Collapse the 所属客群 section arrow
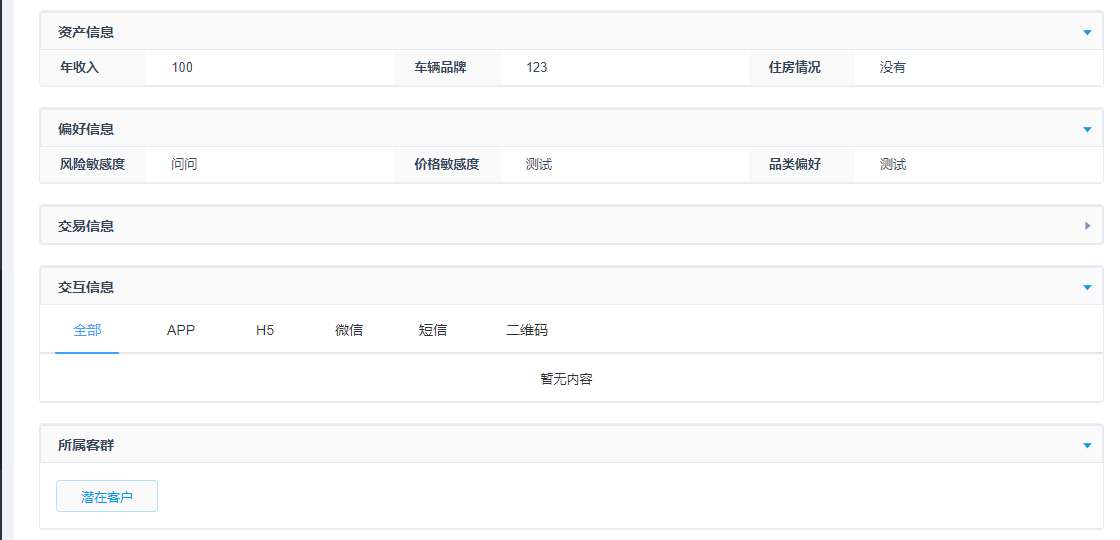The height and width of the screenshot is (540, 1120). tap(1087, 445)
